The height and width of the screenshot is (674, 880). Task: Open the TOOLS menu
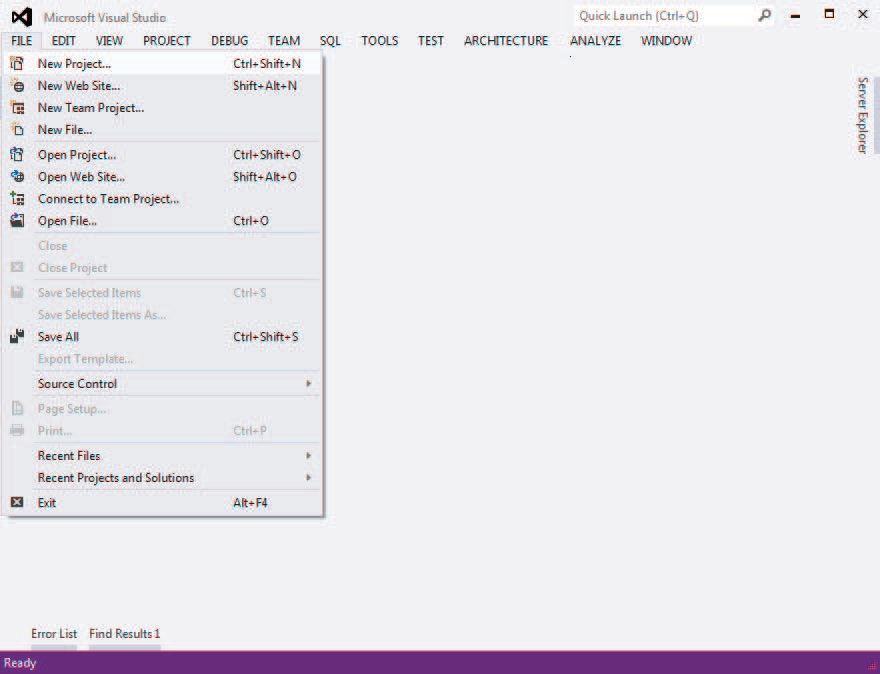(379, 41)
